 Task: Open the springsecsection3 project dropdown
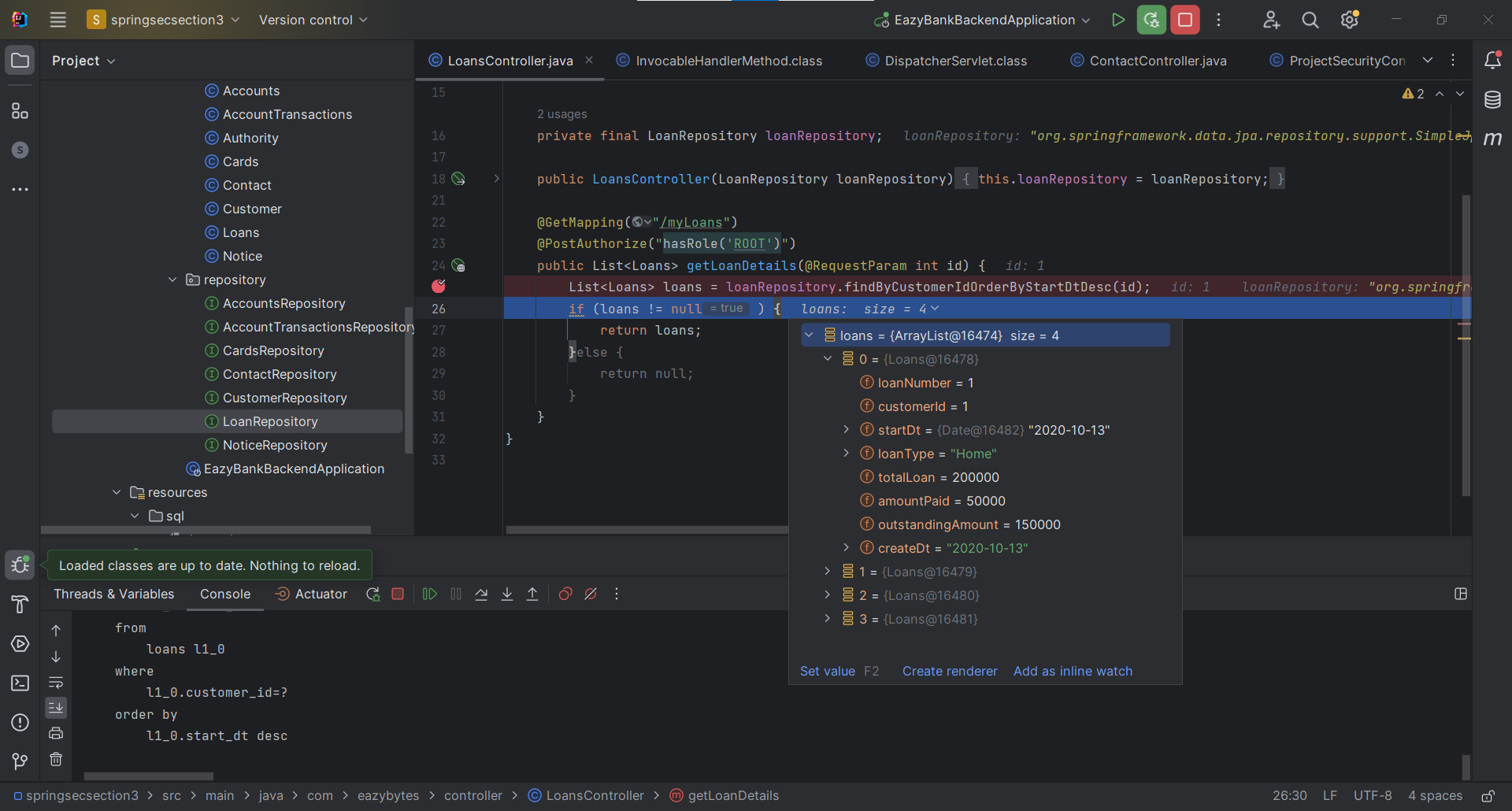tap(164, 20)
